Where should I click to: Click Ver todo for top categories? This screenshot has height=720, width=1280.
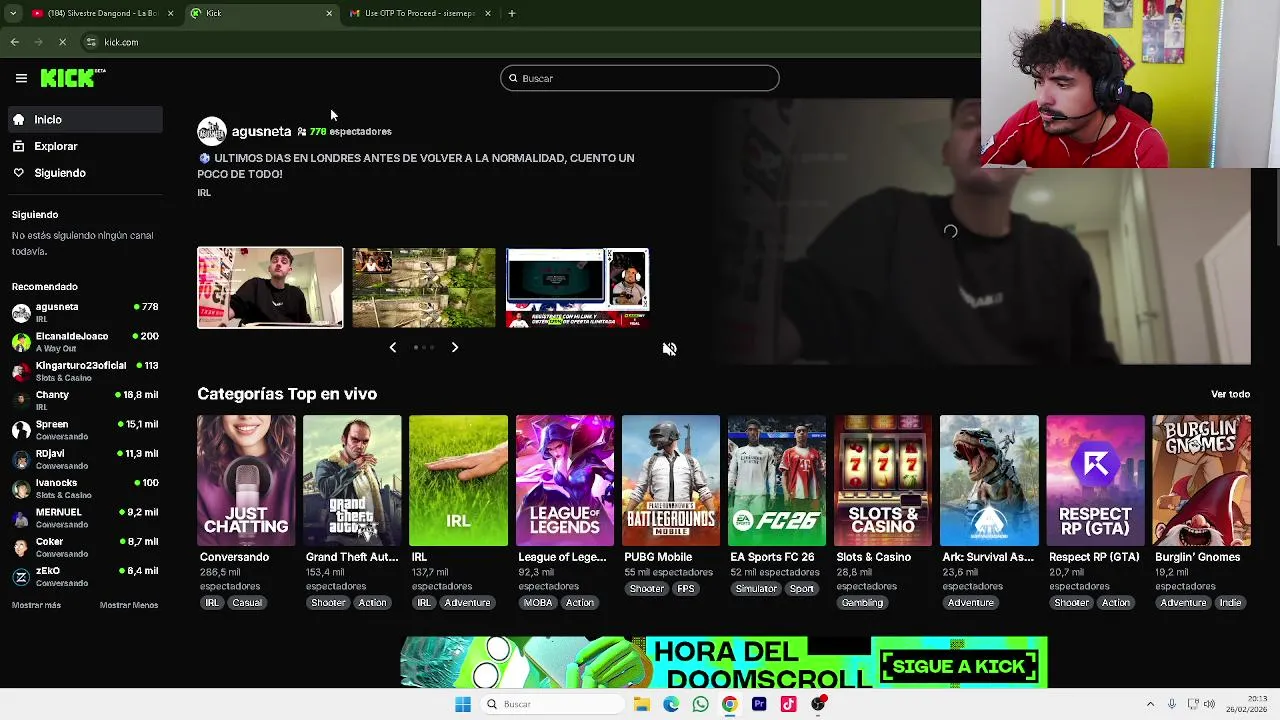pos(1230,394)
